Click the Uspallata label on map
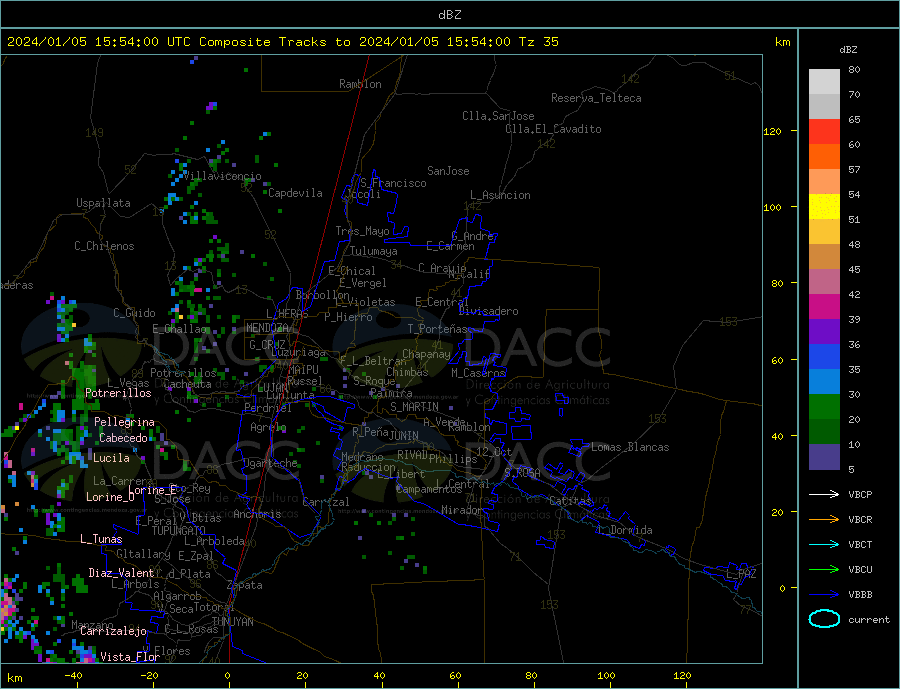This screenshot has height=689, width=900. (103, 203)
